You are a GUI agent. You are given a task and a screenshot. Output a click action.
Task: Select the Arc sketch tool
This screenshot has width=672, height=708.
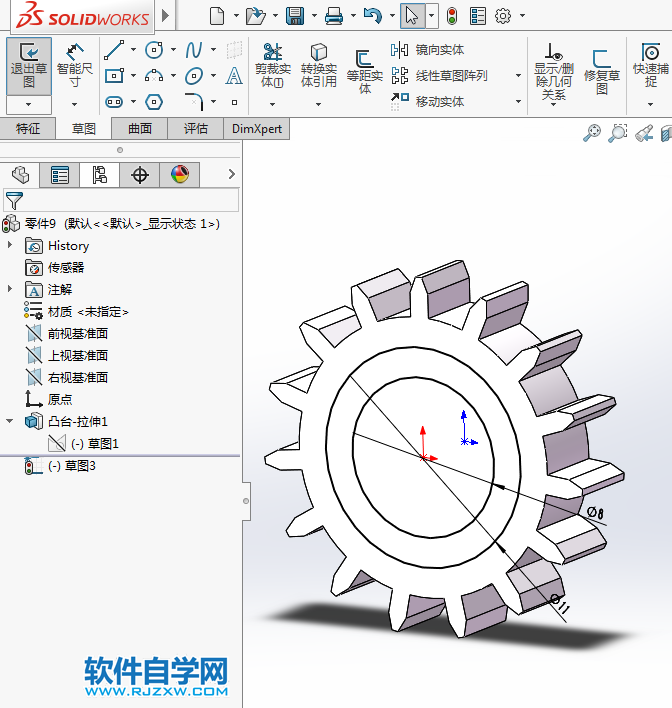coord(154,75)
